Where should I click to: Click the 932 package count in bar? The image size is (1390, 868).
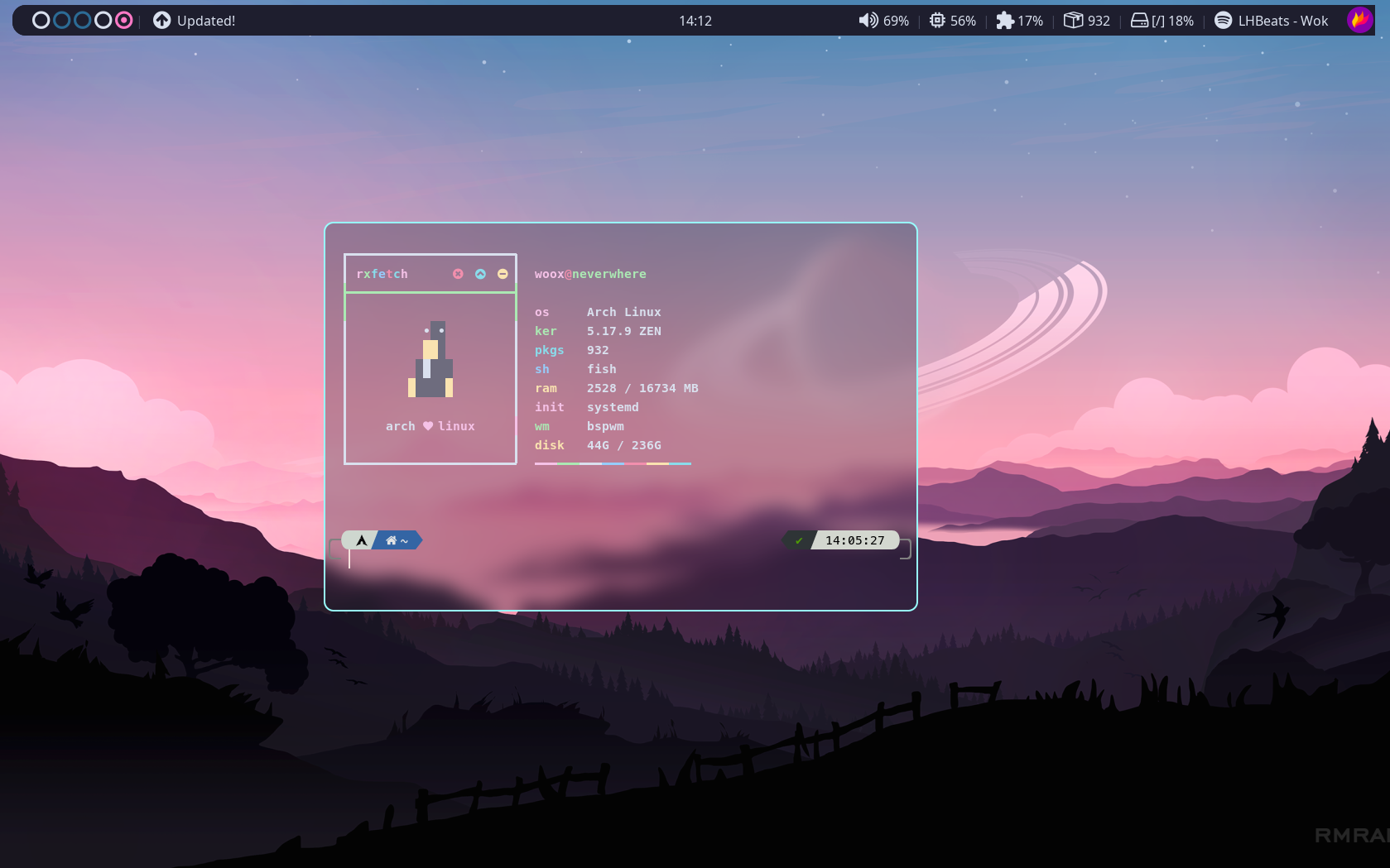tap(1099, 21)
